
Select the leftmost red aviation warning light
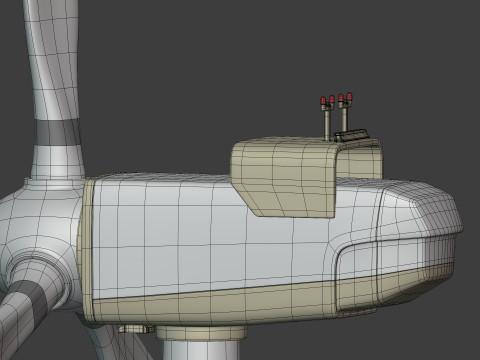[x=323, y=100]
